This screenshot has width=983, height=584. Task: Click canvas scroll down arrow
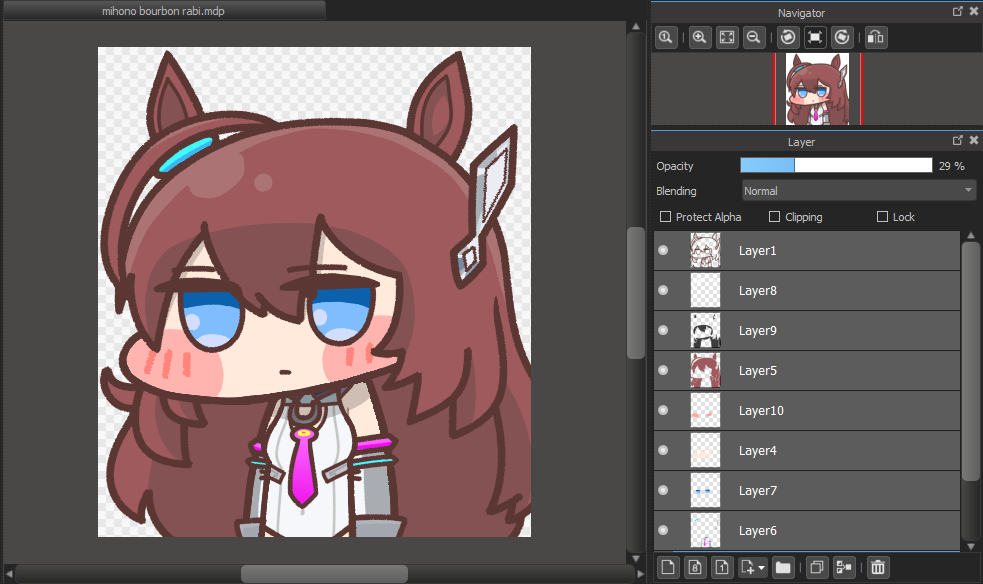coord(636,558)
